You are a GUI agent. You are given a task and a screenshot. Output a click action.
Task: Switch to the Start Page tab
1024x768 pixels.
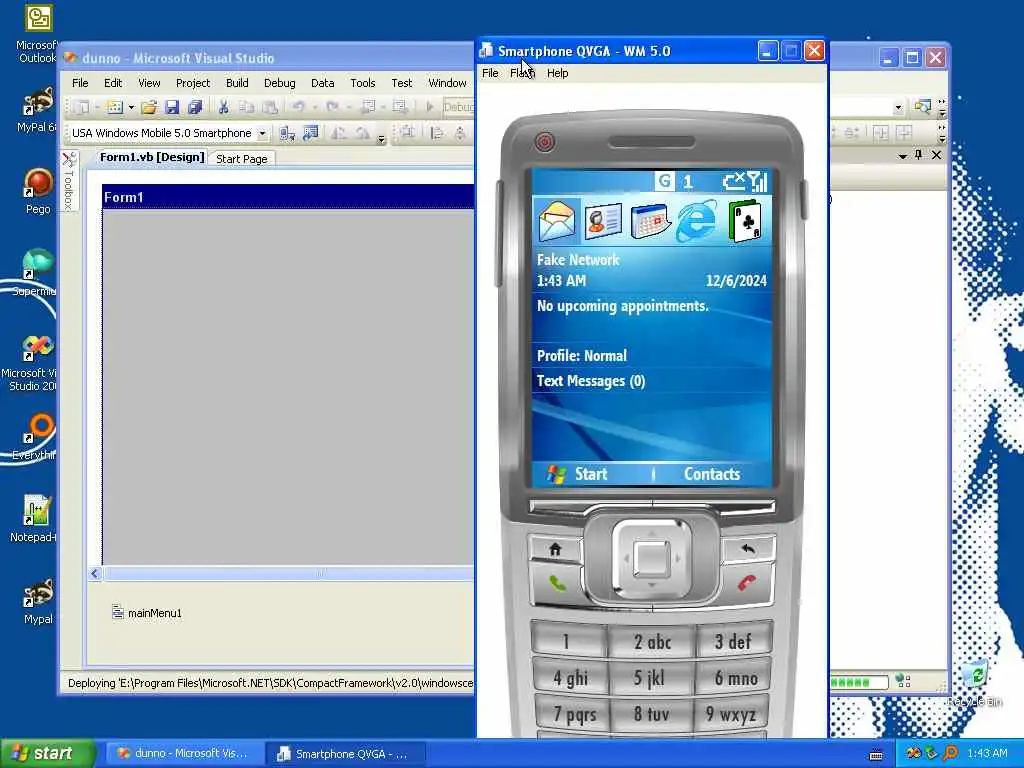pos(242,159)
